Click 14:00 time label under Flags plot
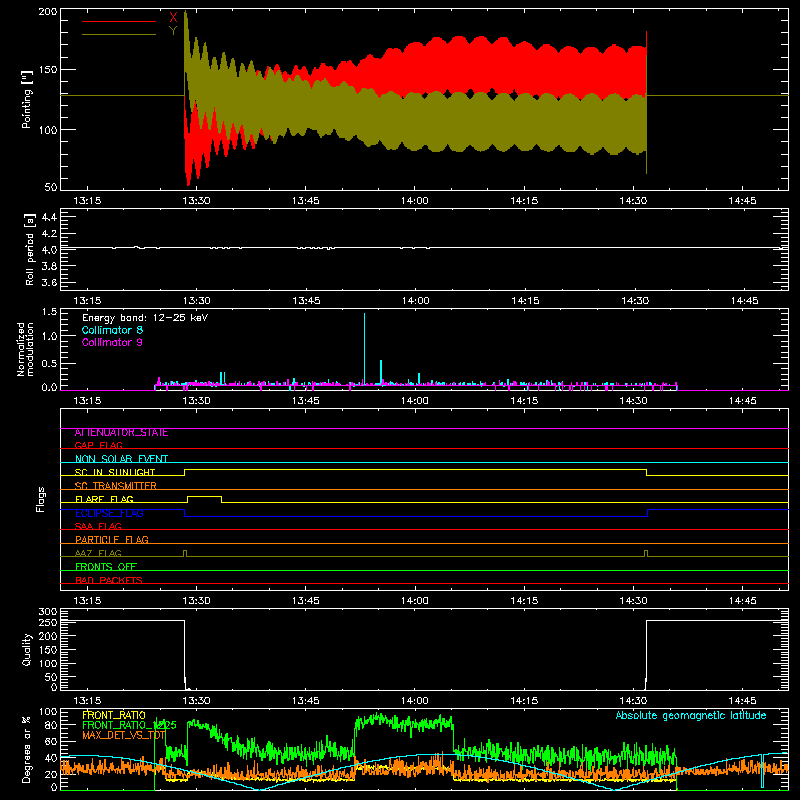 click(415, 601)
